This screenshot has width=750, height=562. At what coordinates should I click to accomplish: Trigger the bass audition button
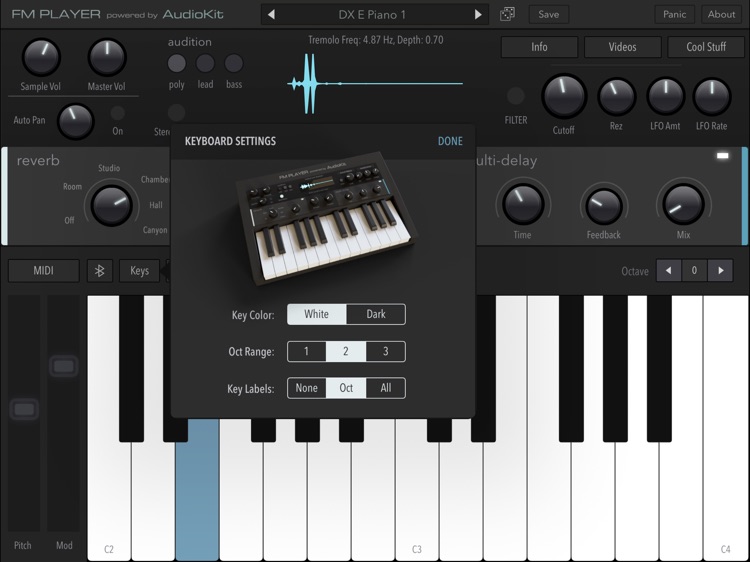[234, 63]
